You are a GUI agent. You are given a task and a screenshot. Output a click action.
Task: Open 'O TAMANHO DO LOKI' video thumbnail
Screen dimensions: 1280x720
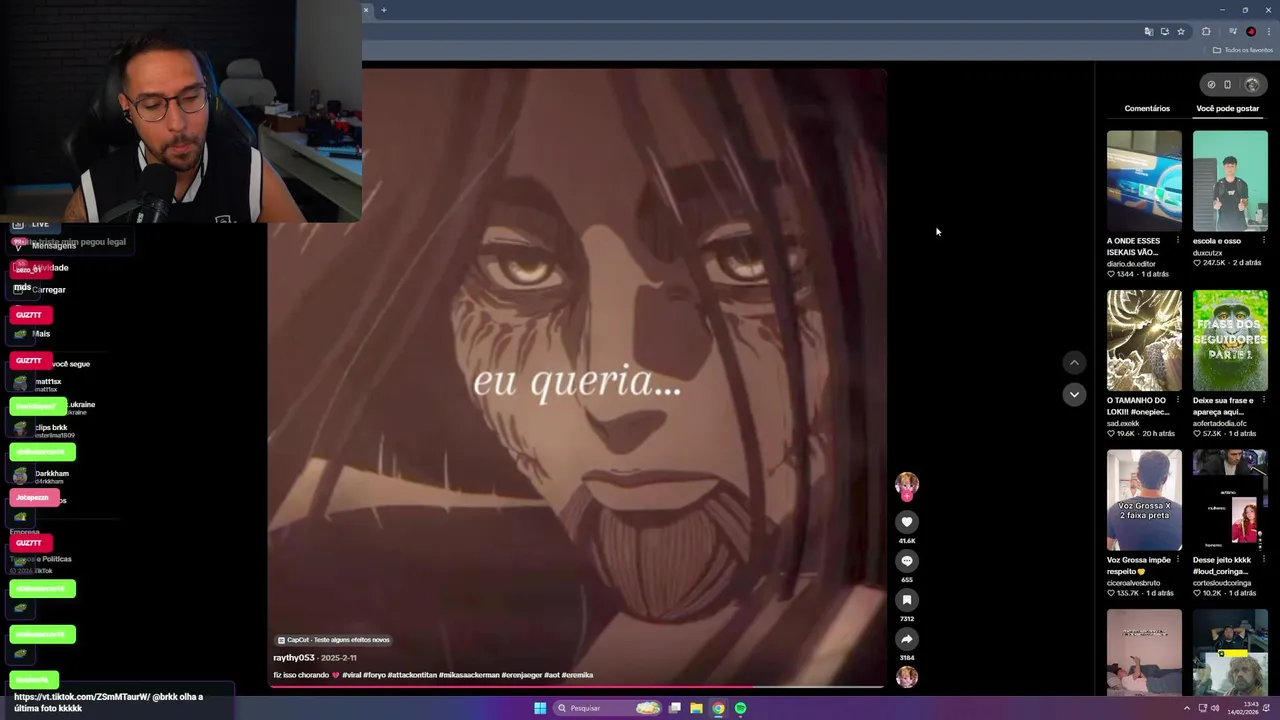[x=1144, y=341]
